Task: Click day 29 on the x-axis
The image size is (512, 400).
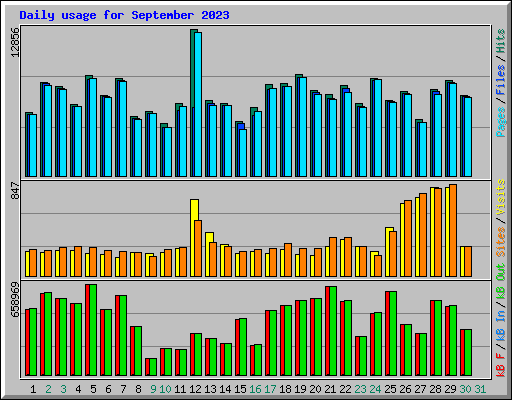Action: [450, 389]
